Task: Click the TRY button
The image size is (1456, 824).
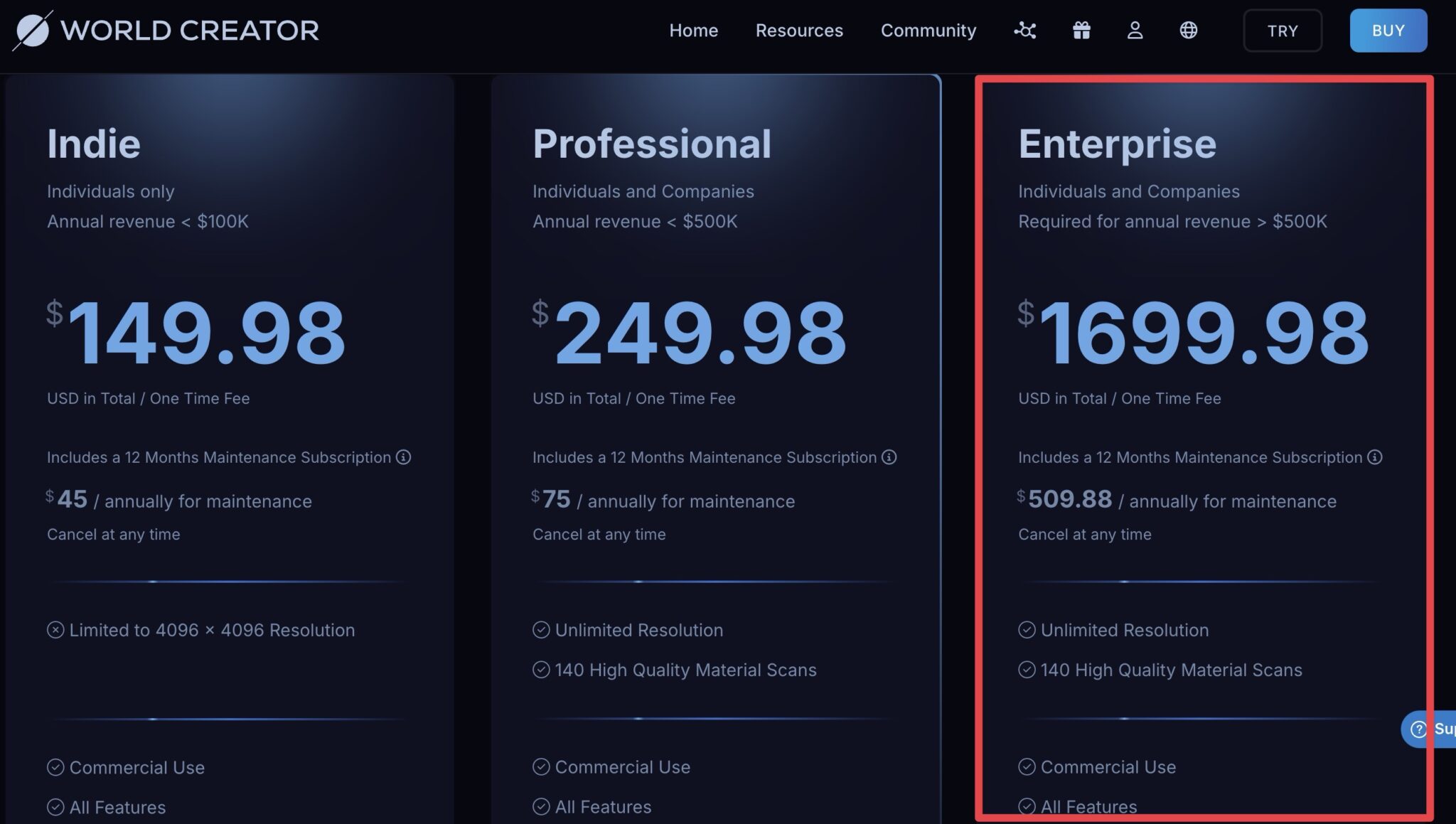Action: point(1283,30)
